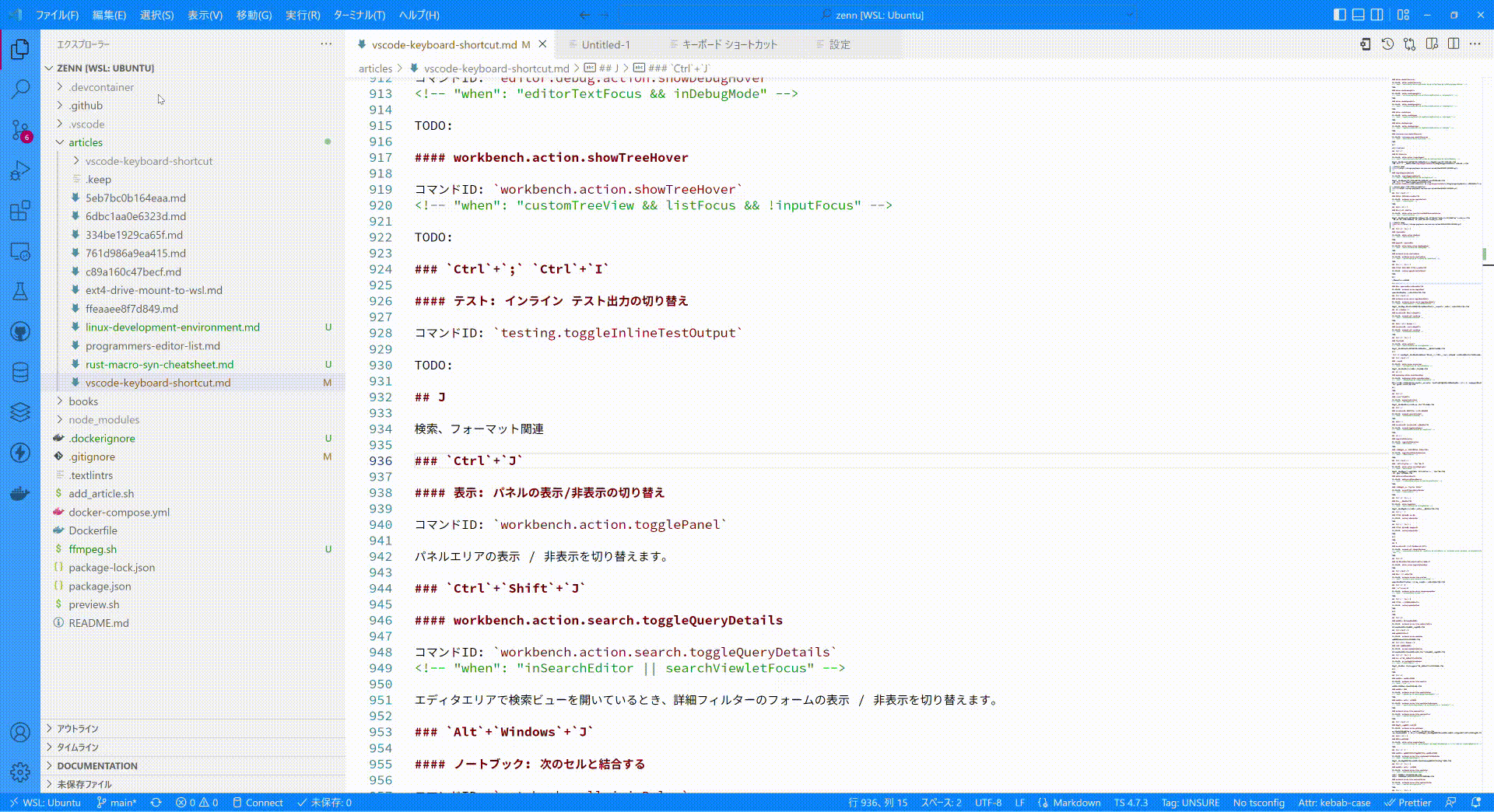1494x812 pixels.
Task: Collapse the ZENN [WSL: UBUNTU] root section
Action: coord(192,68)
